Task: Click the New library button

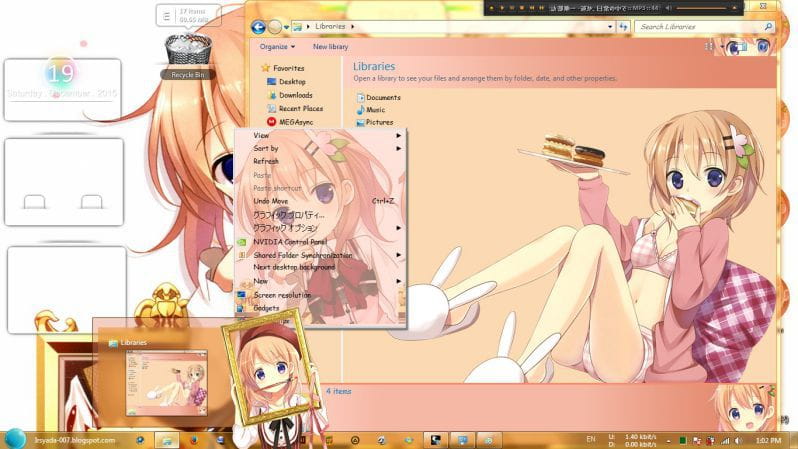Action: (330, 46)
